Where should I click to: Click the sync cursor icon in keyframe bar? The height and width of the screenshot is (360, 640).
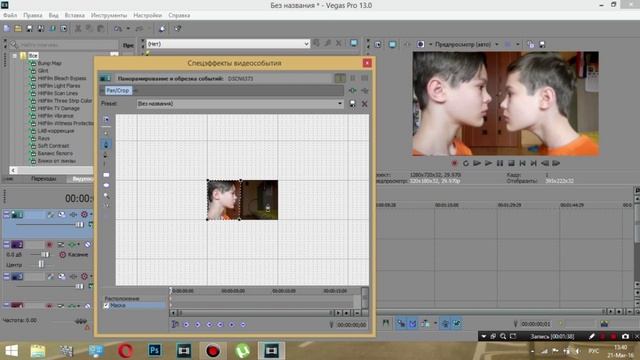tap(175, 324)
